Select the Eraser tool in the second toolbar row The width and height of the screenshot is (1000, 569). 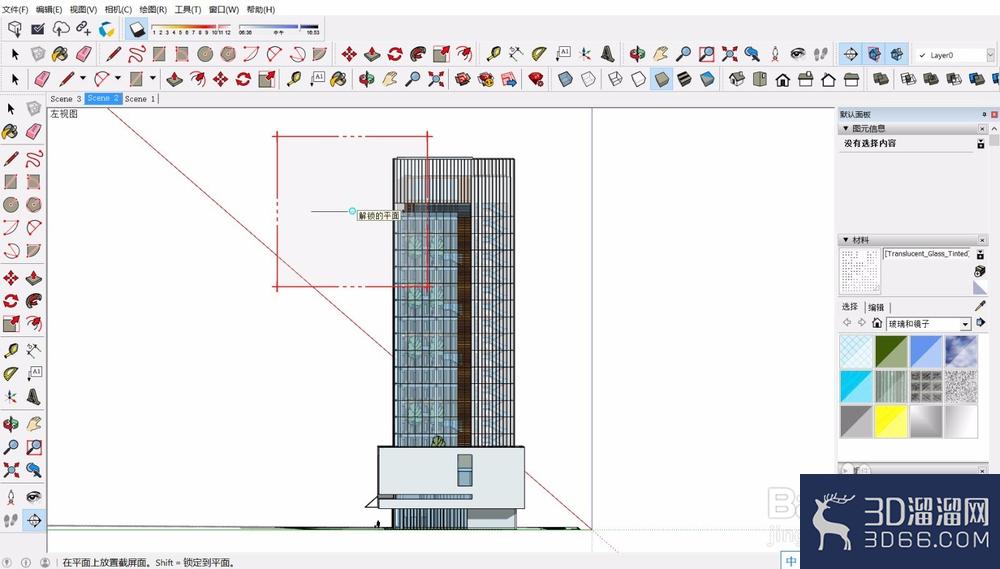click(43, 80)
